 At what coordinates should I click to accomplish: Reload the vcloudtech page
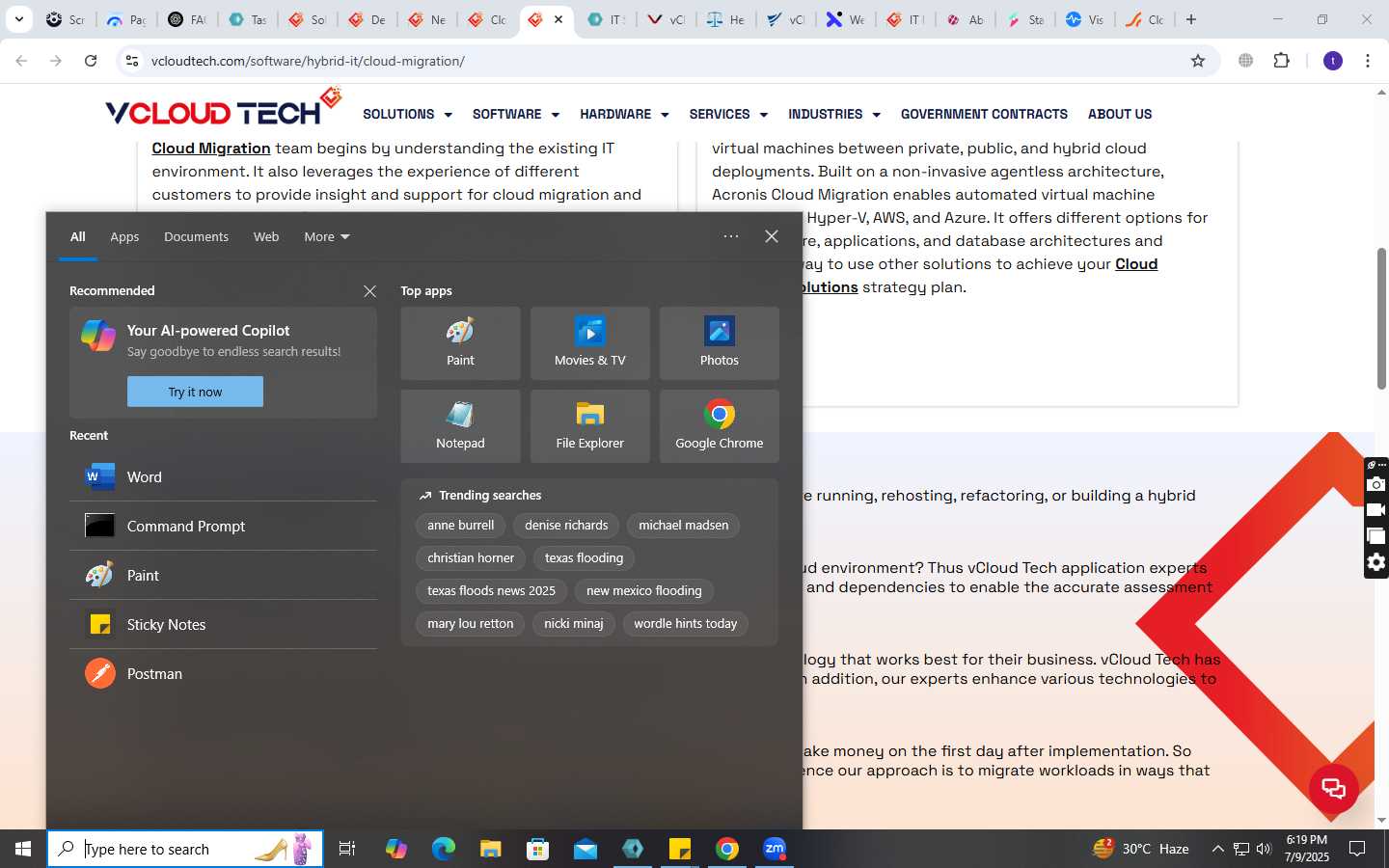point(91,61)
